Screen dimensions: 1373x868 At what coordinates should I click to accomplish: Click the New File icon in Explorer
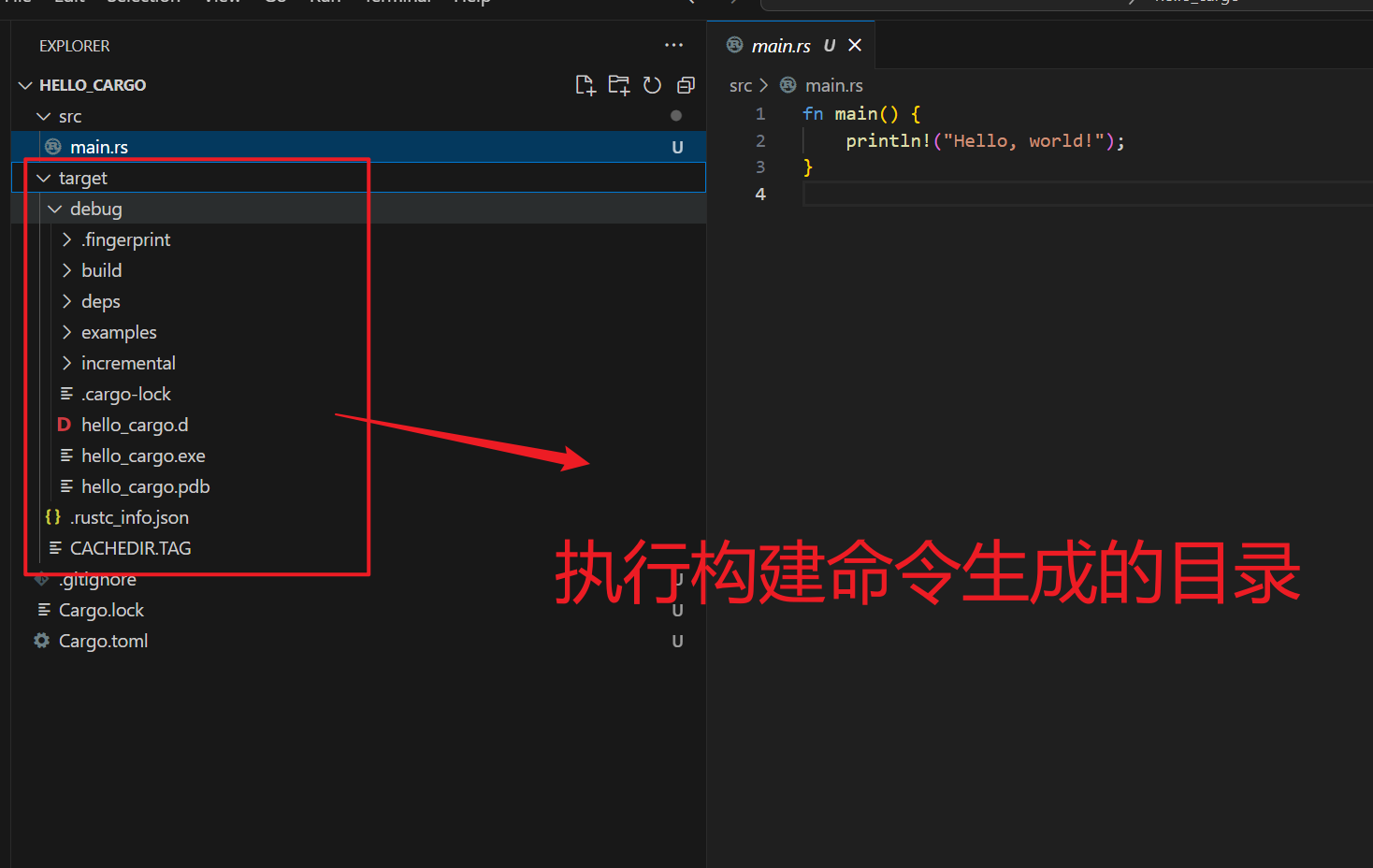(x=585, y=85)
